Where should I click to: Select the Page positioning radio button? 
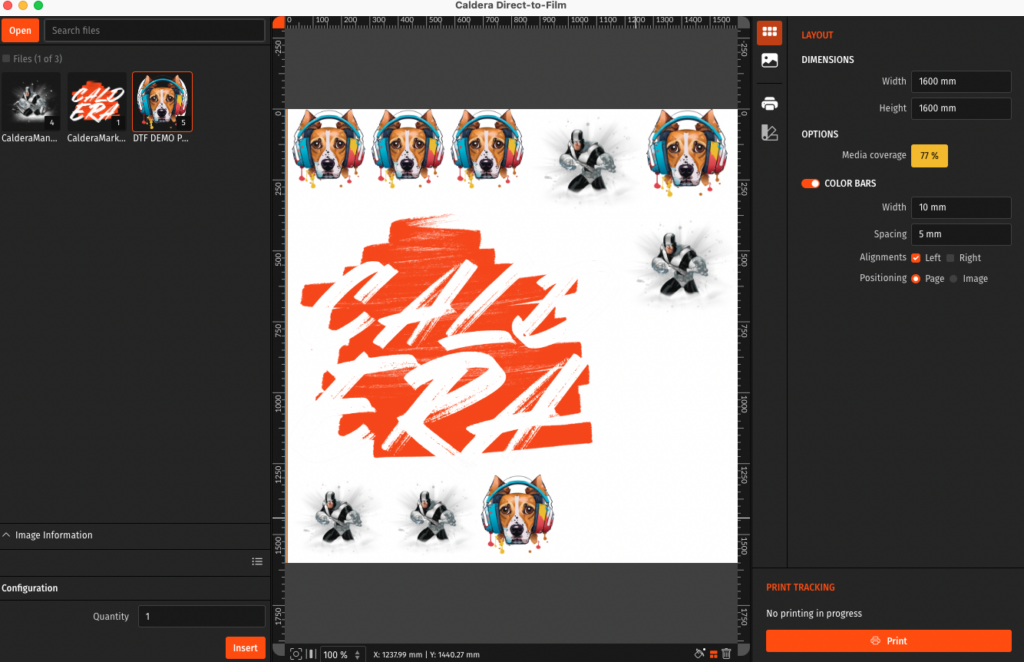(x=916, y=279)
